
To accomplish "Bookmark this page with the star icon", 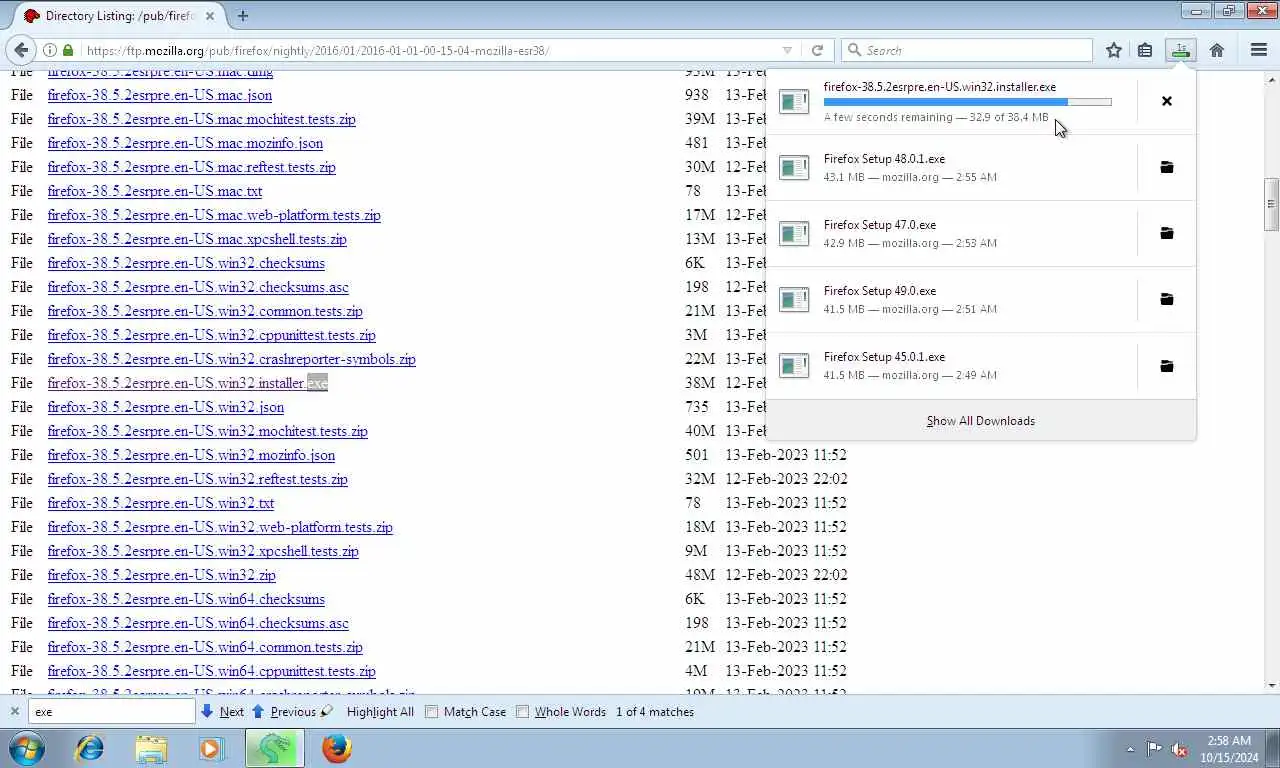I will pos(1114,50).
